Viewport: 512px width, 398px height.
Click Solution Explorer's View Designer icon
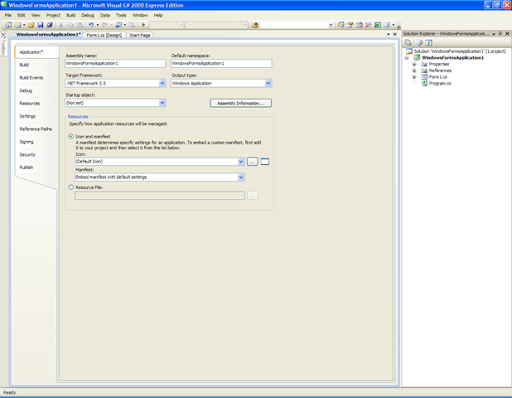pyautogui.click(x=429, y=43)
